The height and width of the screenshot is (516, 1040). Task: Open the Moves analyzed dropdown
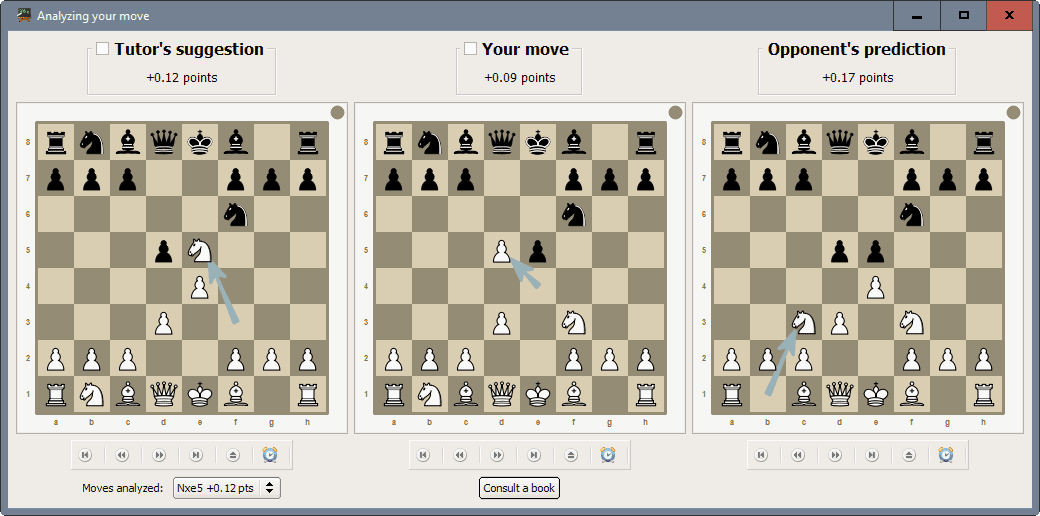tap(227, 488)
